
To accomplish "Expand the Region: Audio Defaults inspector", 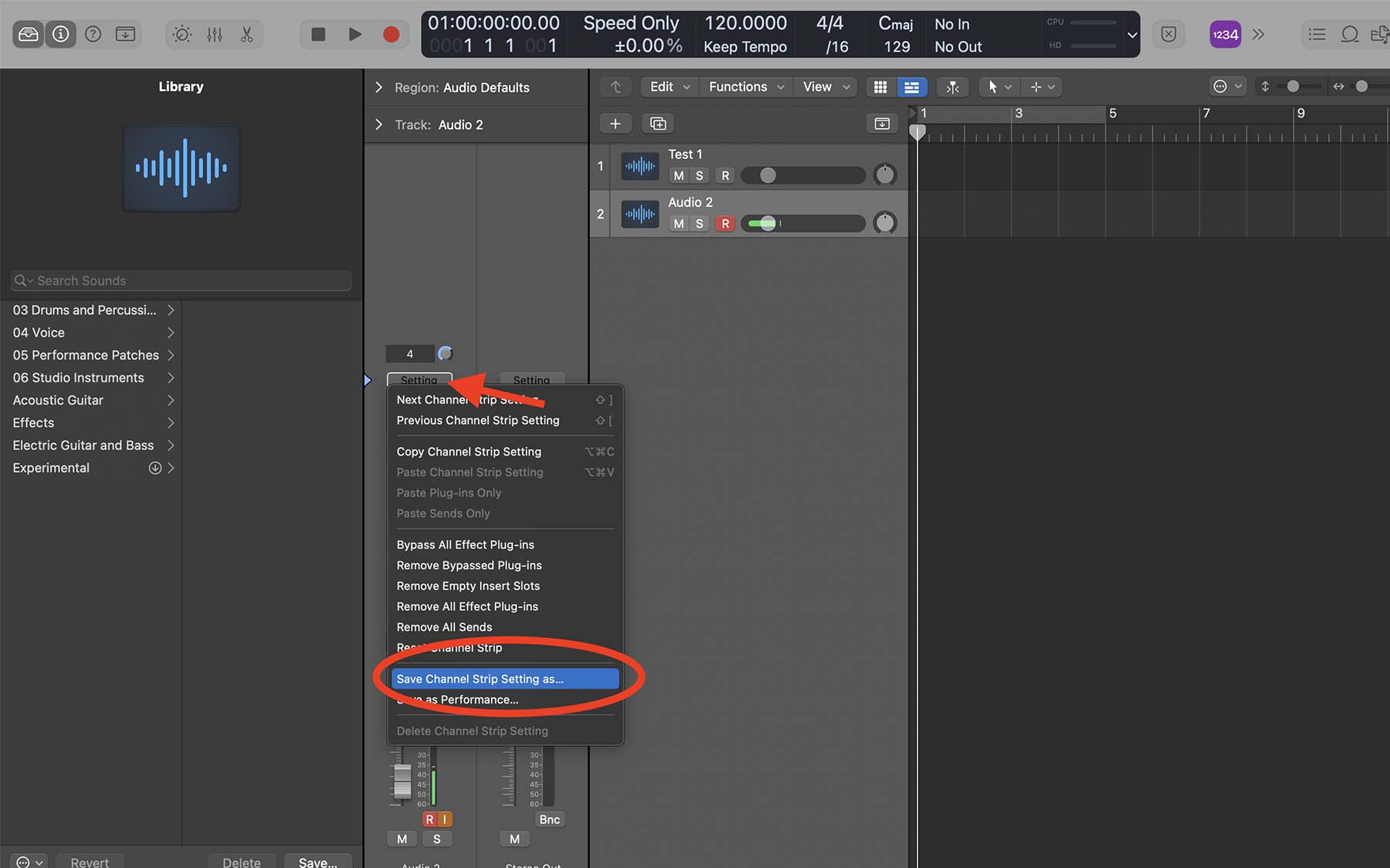I will (378, 87).
